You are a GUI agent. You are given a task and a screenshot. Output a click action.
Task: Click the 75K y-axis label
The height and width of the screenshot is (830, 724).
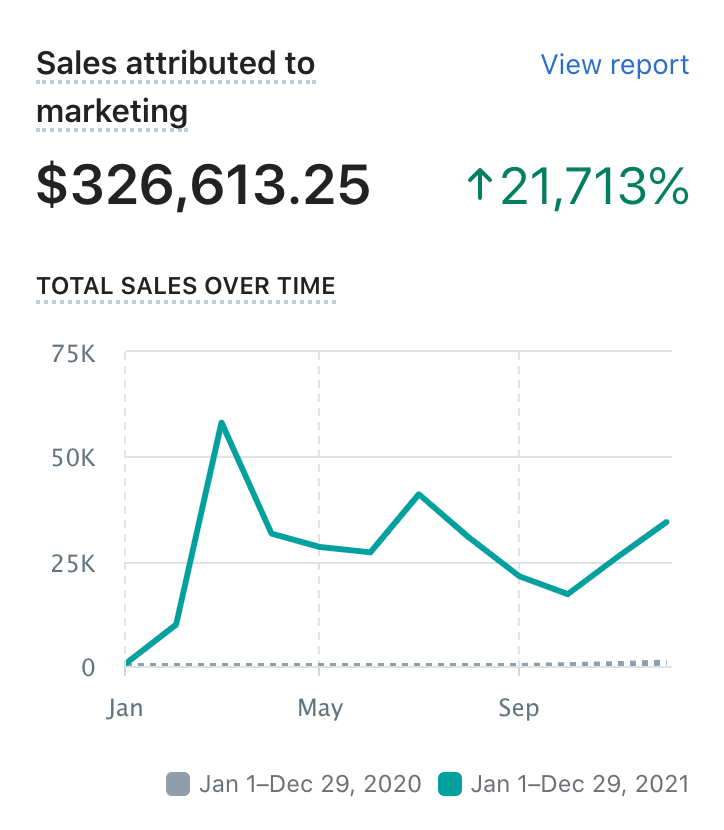point(76,353)
